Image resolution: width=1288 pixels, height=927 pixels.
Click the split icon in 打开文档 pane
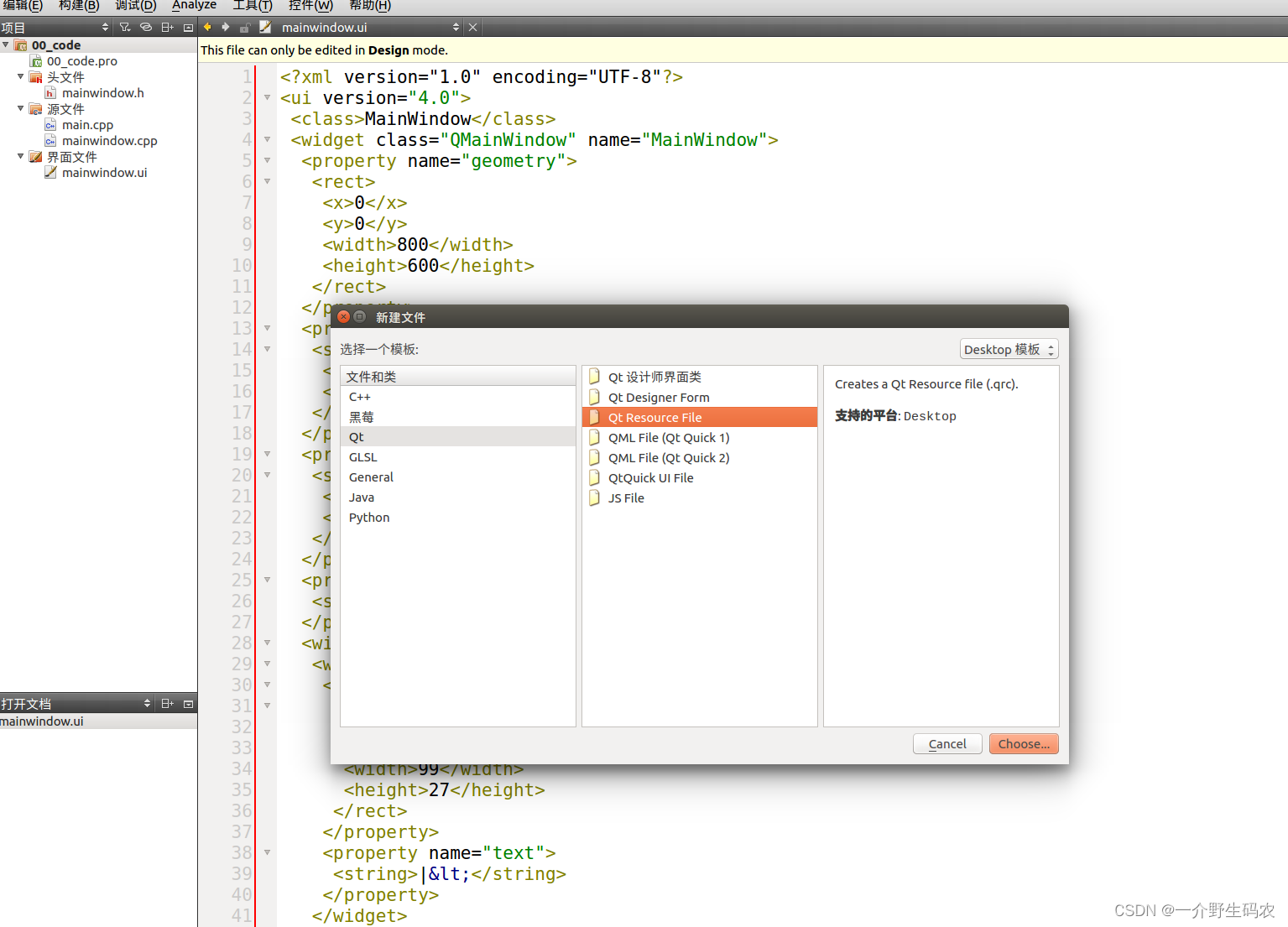click(167, 703)
